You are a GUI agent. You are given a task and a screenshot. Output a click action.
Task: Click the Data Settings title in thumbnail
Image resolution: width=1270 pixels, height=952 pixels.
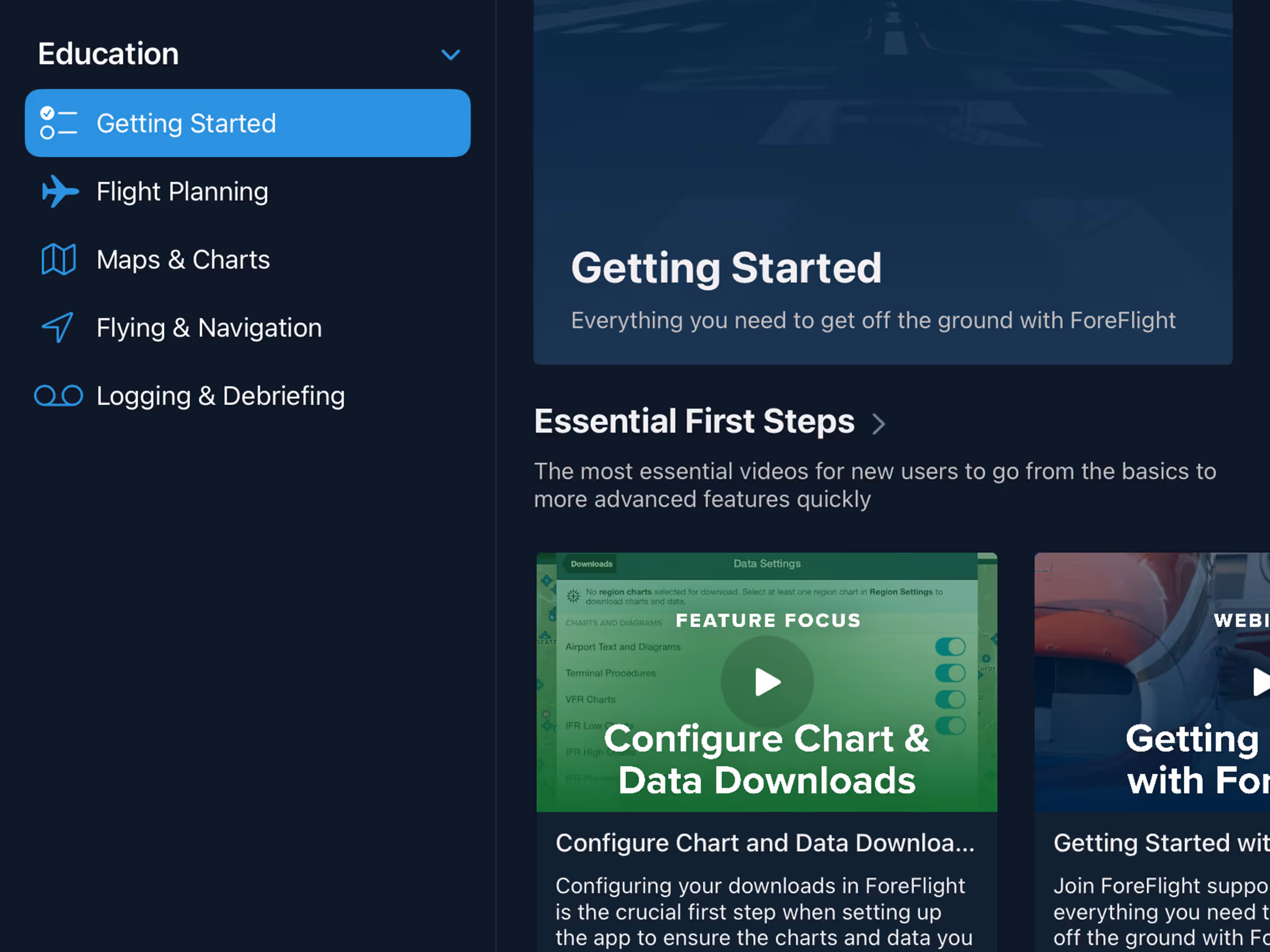click(x=767, y=563)
